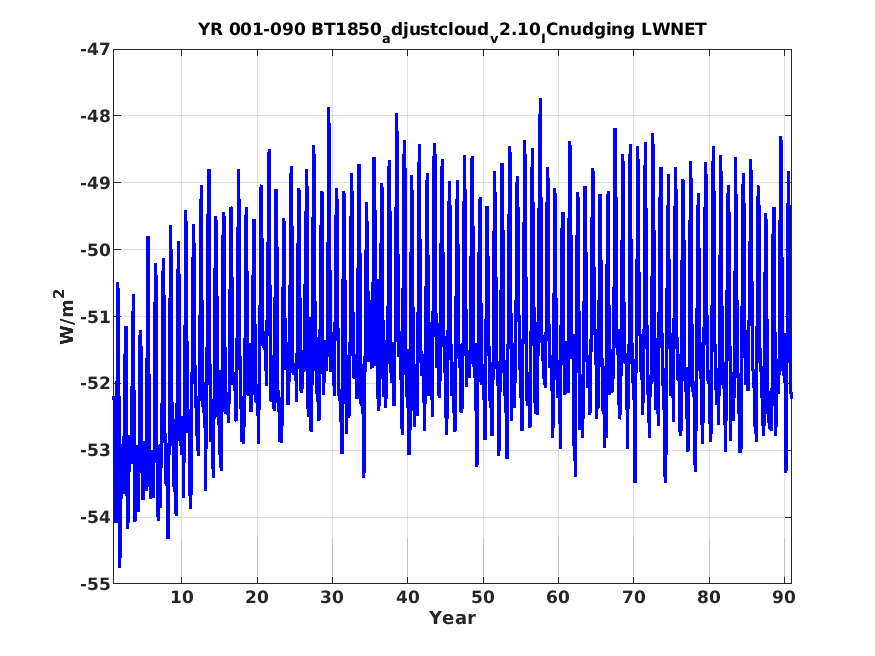Click the "W/m²" y-axis label
Image resolution: width=875 pixels, height=656 pixels.
tap(65, 316)
